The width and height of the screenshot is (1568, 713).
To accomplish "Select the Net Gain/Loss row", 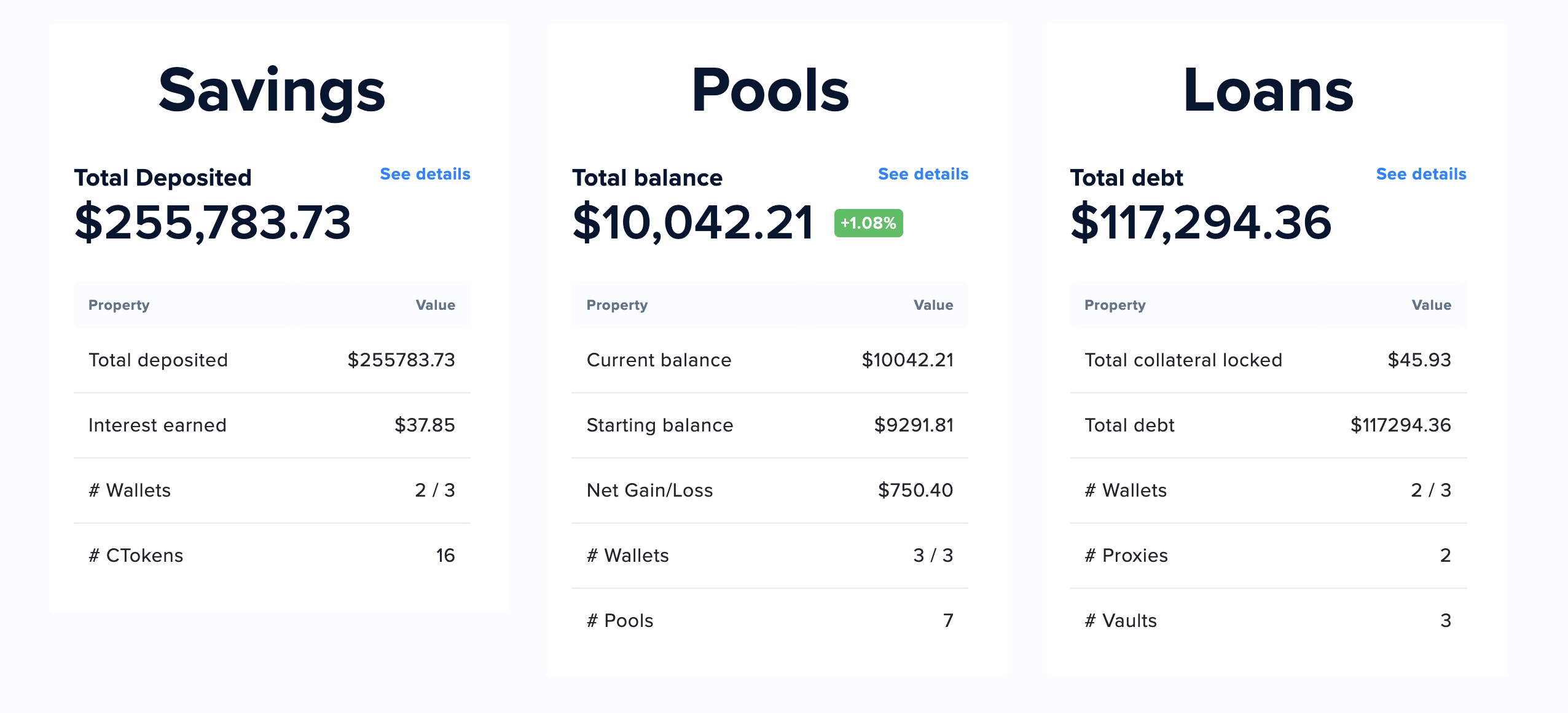I will [x=770, y=490].
